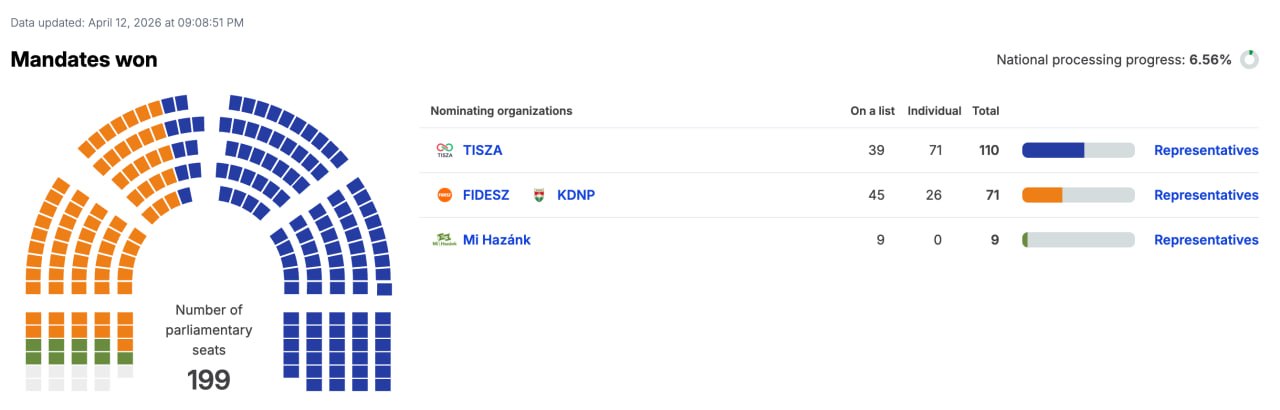The height and width of the screenshot is (410, 1280).
Task: Click the FIDESZ orange mandate progress bar
Action: click(1078, 195)
